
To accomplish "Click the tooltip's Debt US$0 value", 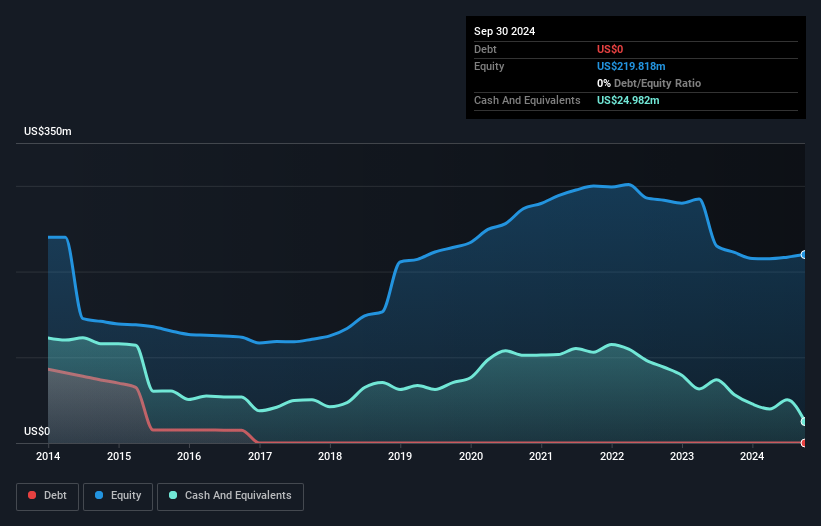I will click(x=610, y=49).
